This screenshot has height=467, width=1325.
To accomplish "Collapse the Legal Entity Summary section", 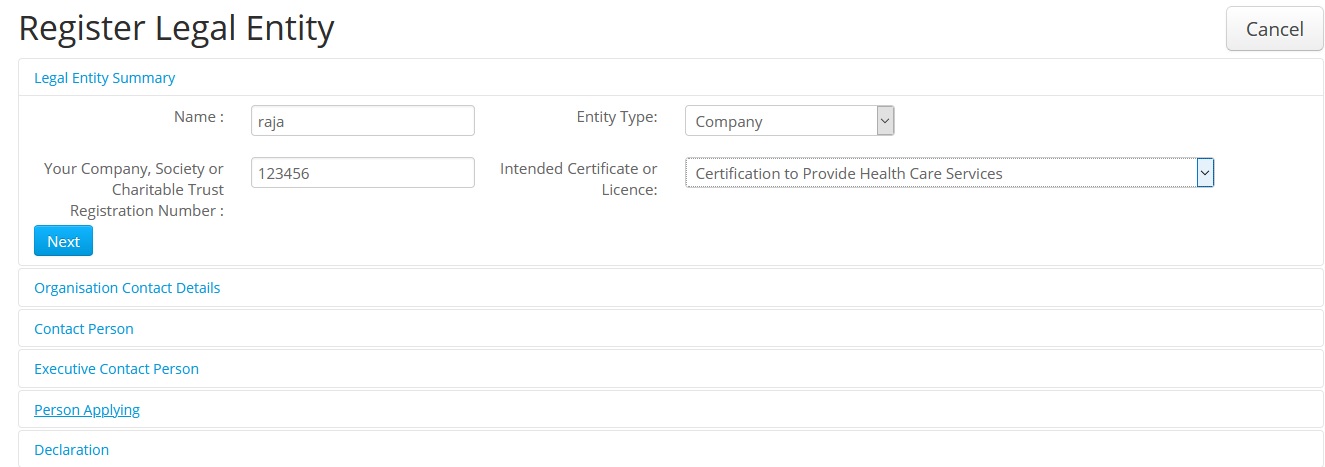I will click(104, 78).
